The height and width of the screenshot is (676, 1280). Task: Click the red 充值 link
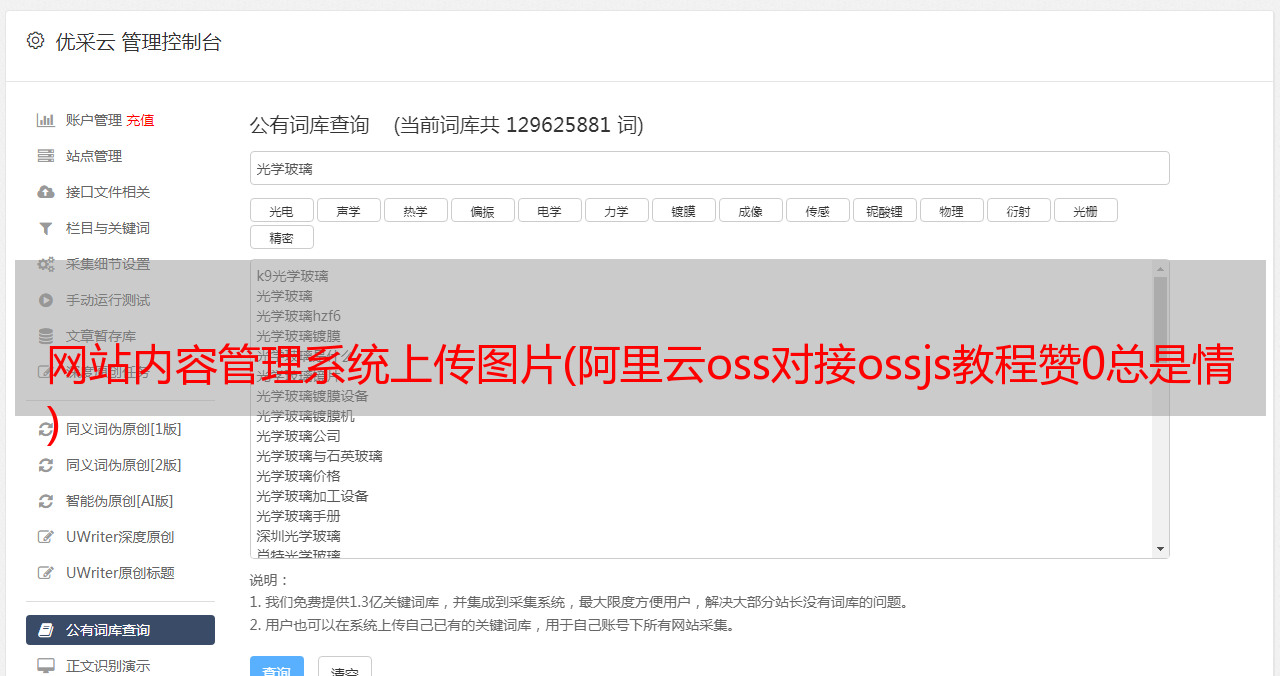(x=140, y=120)
